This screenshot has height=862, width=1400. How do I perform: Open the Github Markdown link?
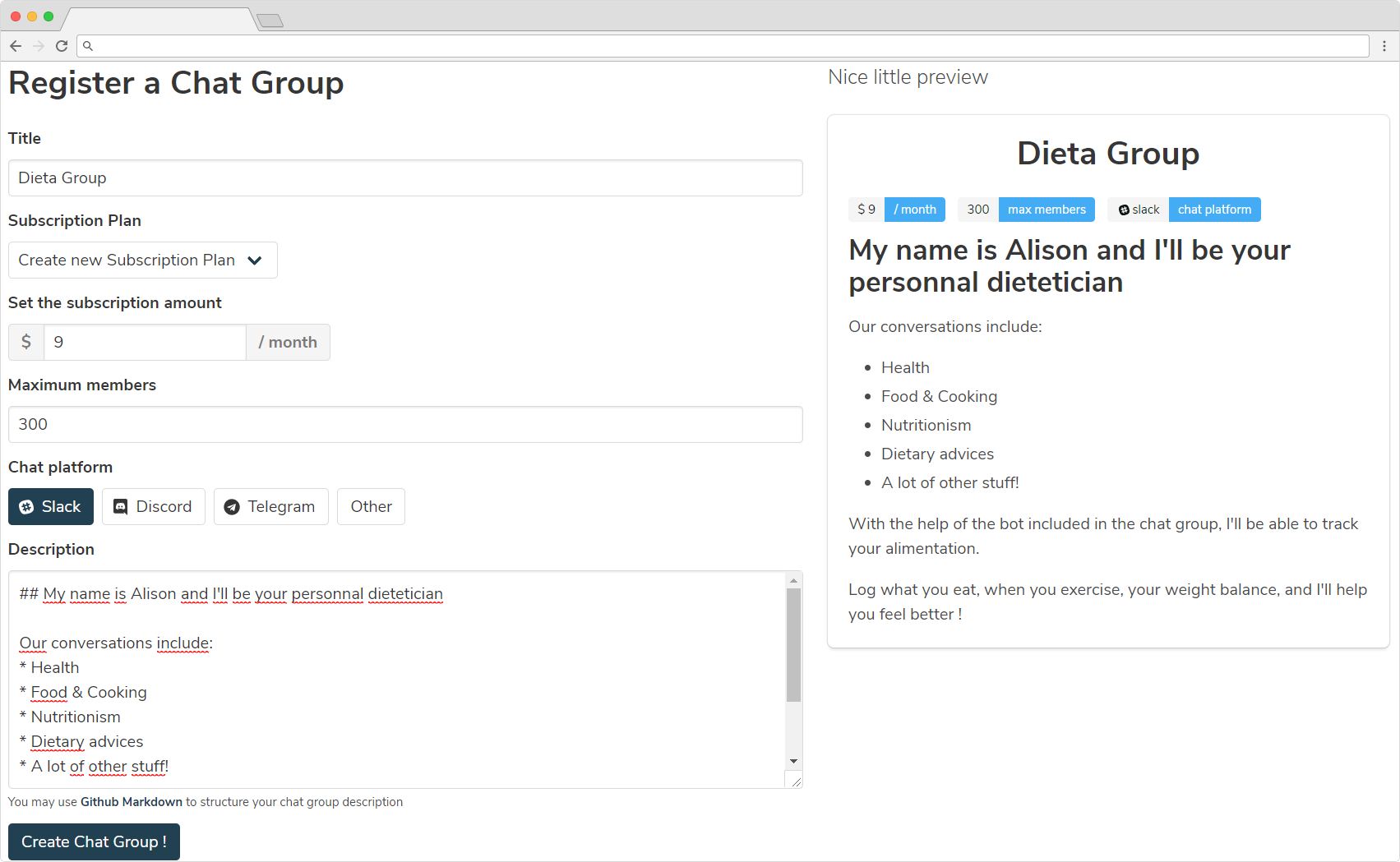(131, 801)
